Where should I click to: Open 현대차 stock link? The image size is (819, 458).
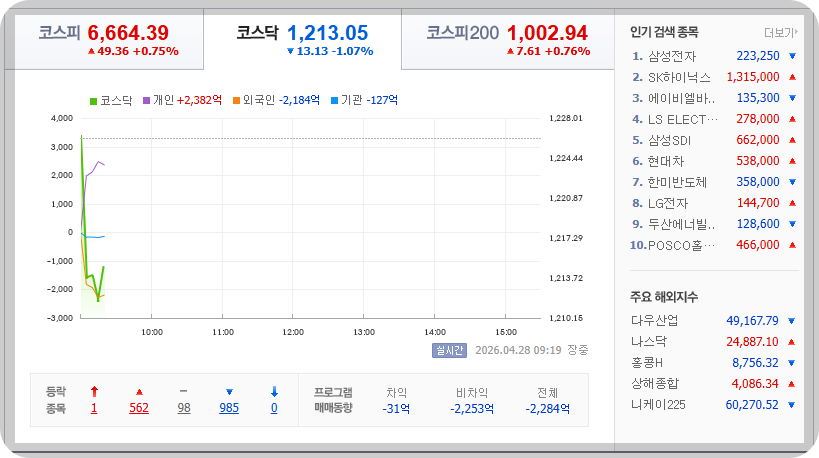tap(665, 161)
